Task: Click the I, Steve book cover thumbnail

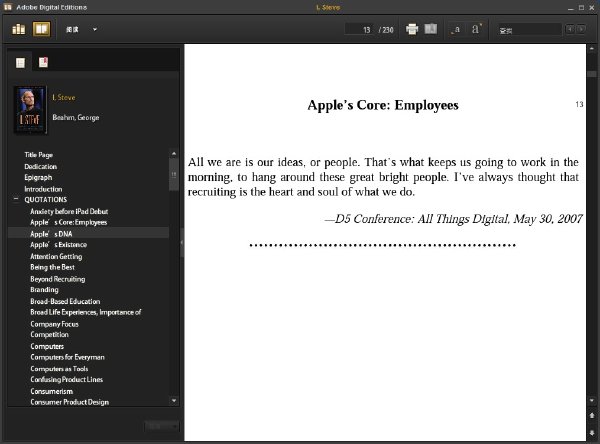Action: 30,110
